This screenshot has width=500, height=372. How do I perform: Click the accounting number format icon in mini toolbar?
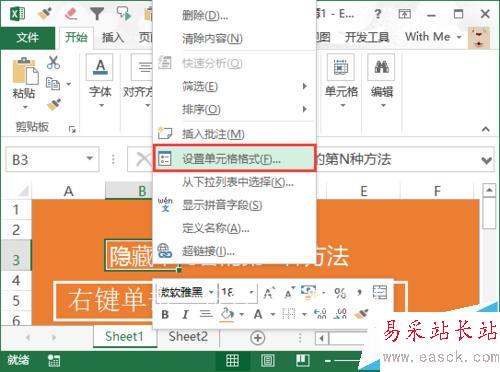[x=308, y=291]
